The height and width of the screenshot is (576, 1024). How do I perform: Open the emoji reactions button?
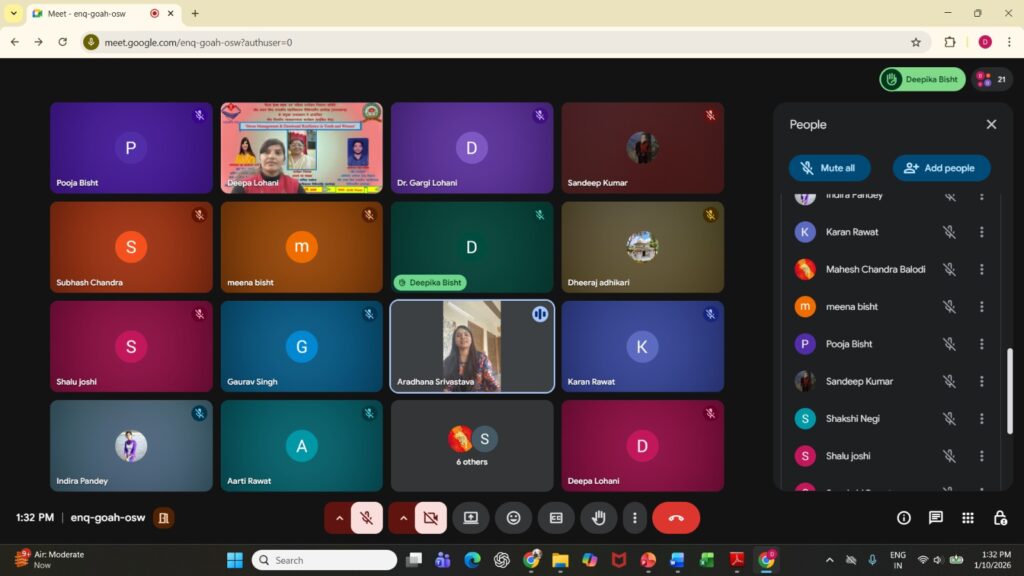[513, 518]
